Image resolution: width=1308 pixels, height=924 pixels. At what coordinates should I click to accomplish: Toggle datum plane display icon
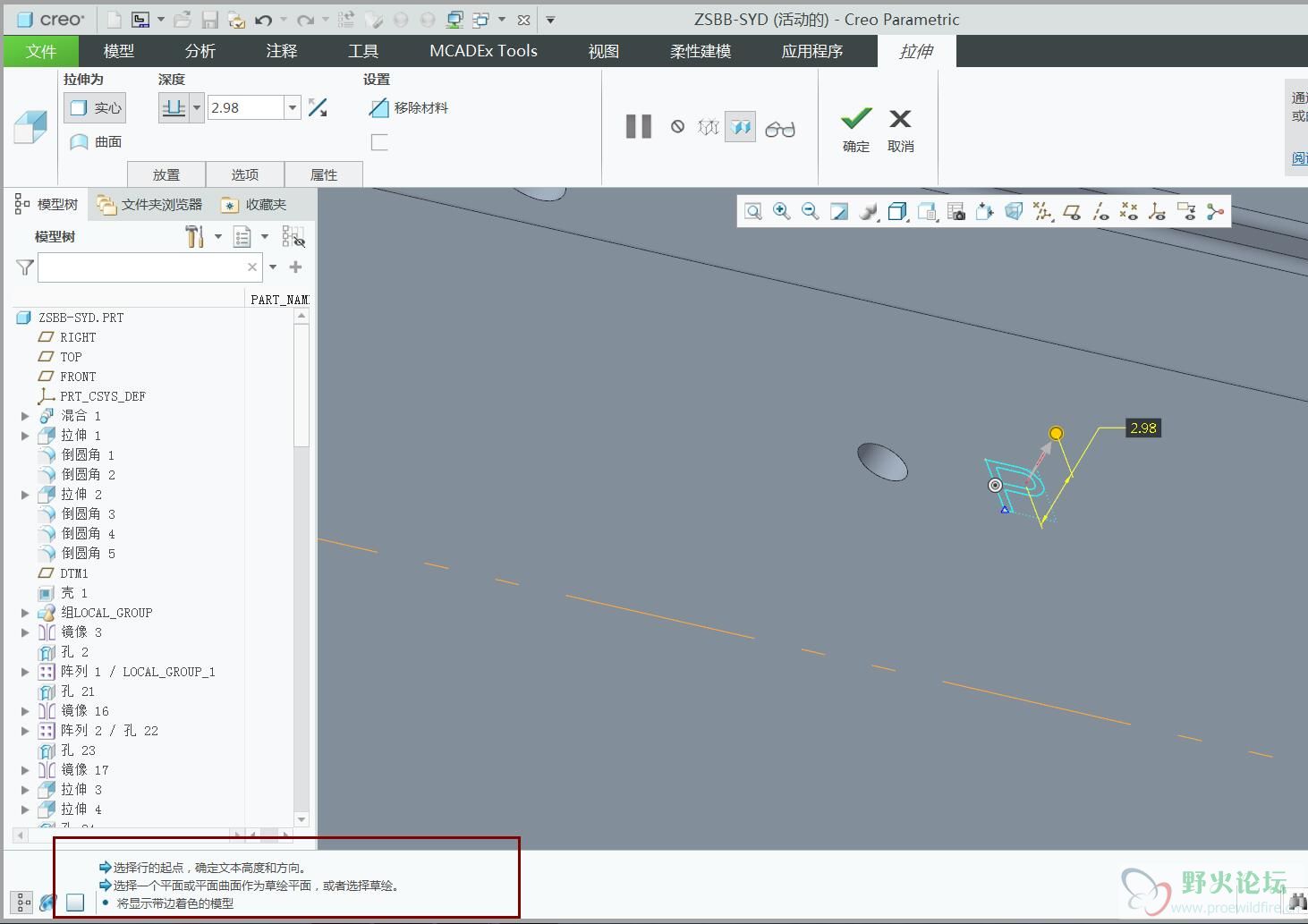click(x=1072, y=212)
